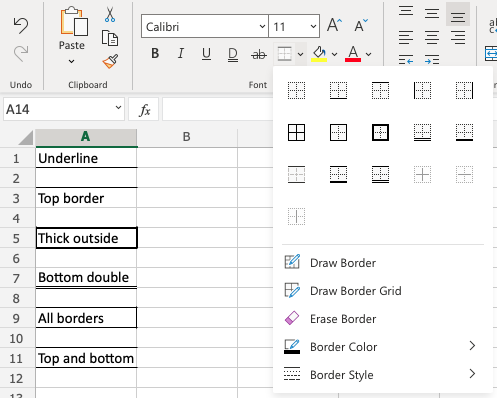The image size is (497, 398).
Task: Select Thick Outside Borders option
Action: tap(380, 132)
